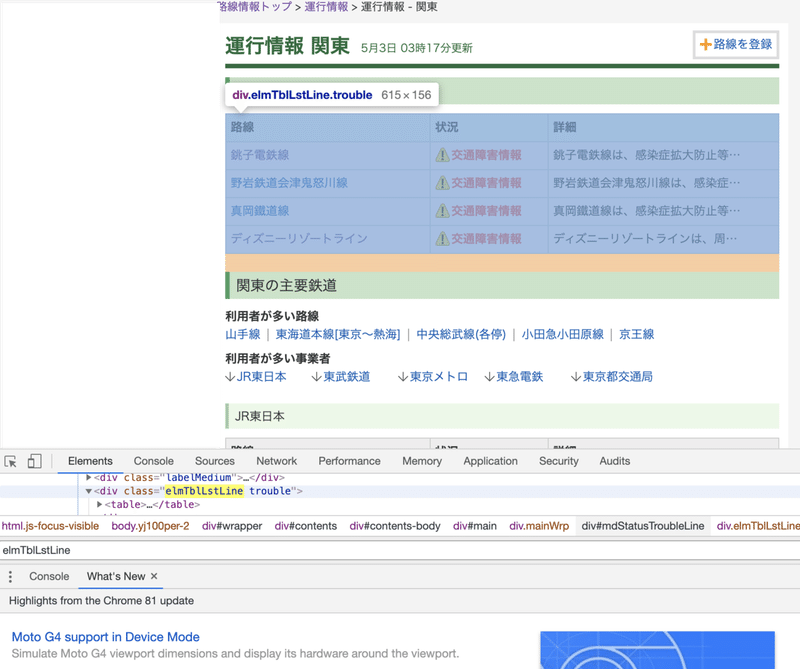The height and width of the screenshot is (669, 800).
Task: Click div.mainWrp breadcrumb
Action: pyautogui.click(x=539, y=526)
